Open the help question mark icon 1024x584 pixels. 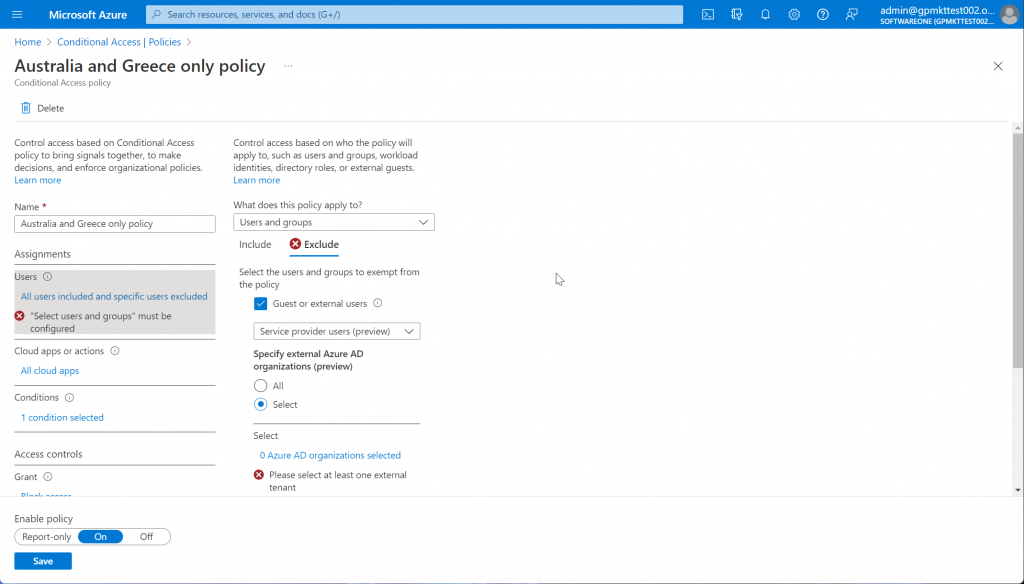coord(823,14)
